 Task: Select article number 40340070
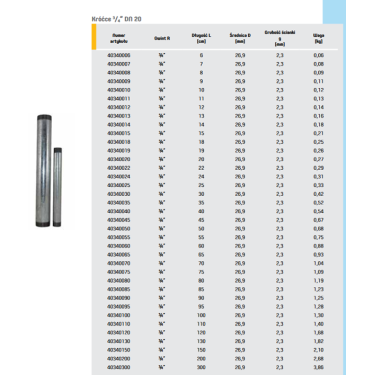(119, 263)
